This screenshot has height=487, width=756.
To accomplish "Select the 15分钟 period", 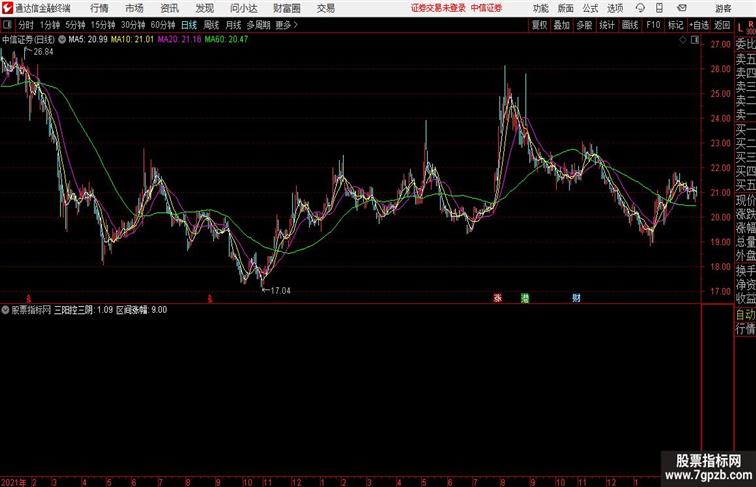I will (x=103, y=25).
